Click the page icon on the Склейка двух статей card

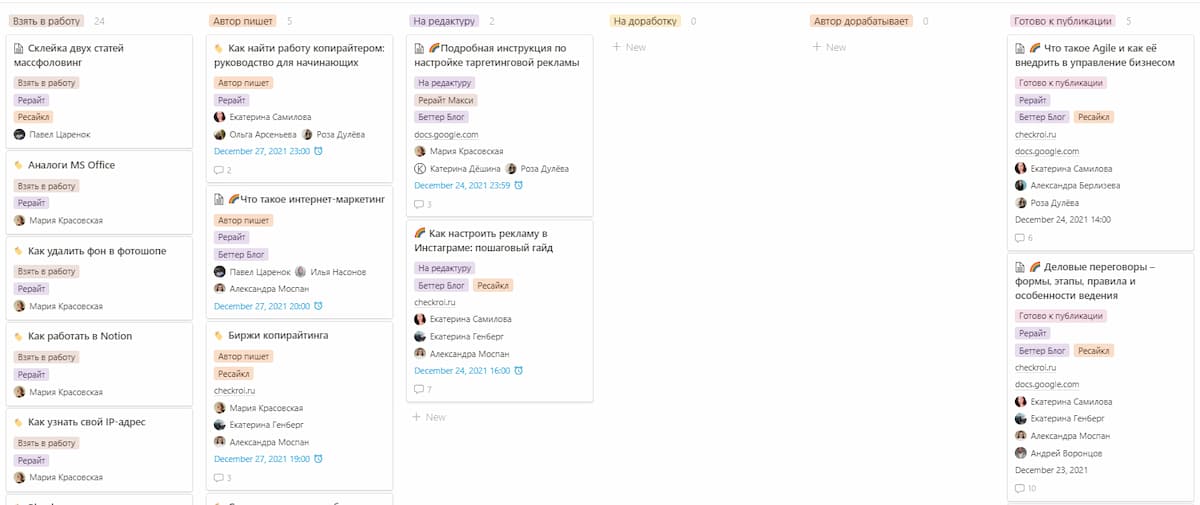tap(19, 48)
